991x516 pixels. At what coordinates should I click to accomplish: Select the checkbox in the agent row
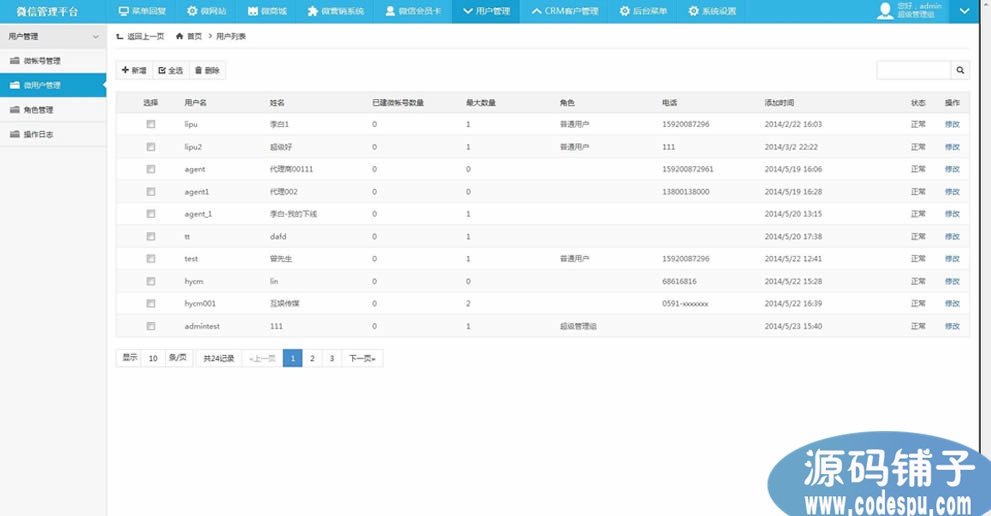click(x=150, y=169)
